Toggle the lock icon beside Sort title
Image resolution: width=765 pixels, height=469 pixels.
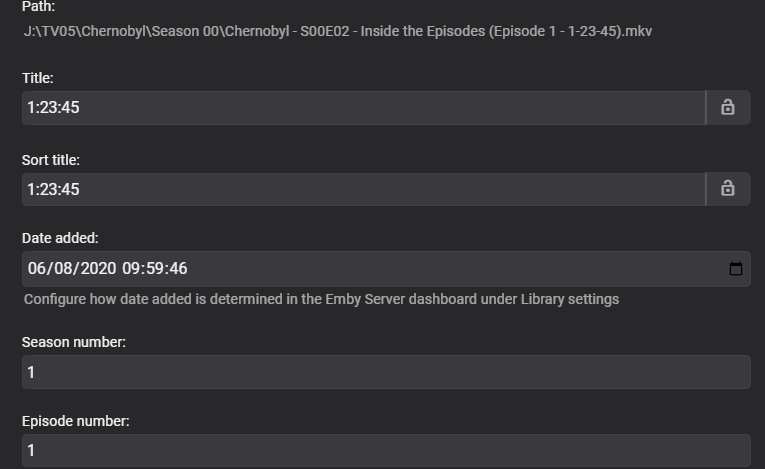click(x=728, y=189)
